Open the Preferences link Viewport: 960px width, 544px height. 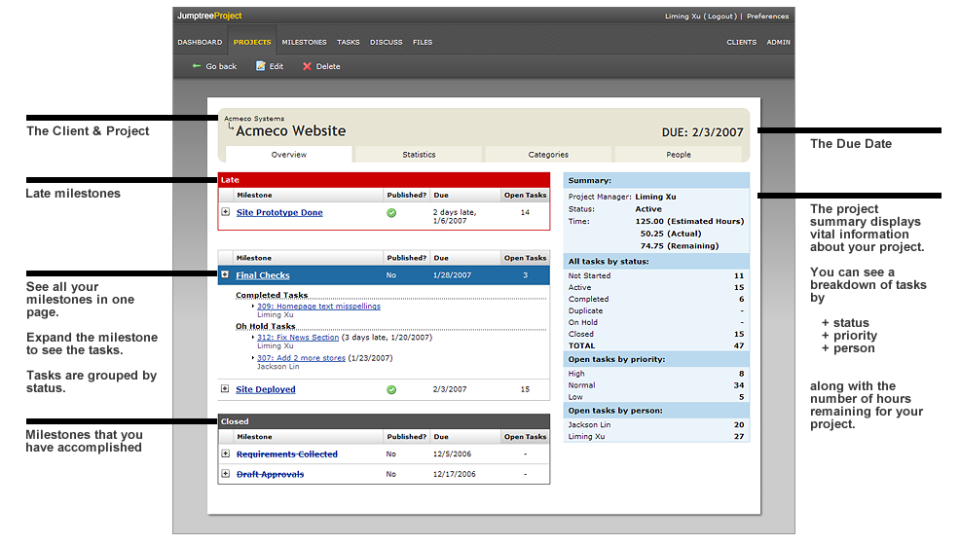pyautogui.click(x=768, y=17)
